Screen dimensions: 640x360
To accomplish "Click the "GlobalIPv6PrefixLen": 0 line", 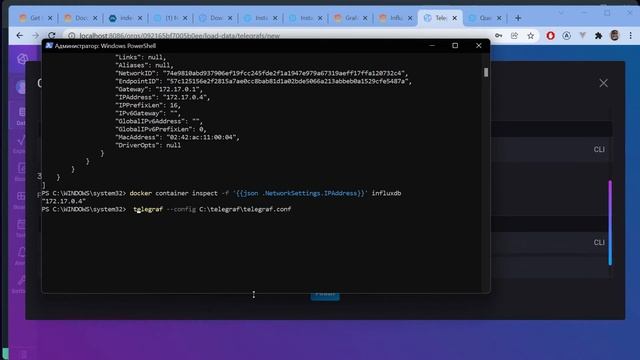I will (x=161, y=129).
